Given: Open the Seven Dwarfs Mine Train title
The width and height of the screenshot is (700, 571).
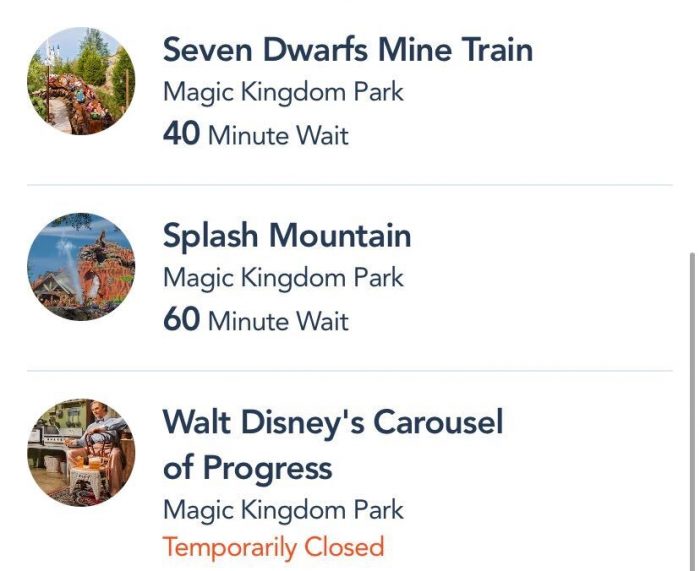Looking at the screenshot, I should [x=347, y=49].
